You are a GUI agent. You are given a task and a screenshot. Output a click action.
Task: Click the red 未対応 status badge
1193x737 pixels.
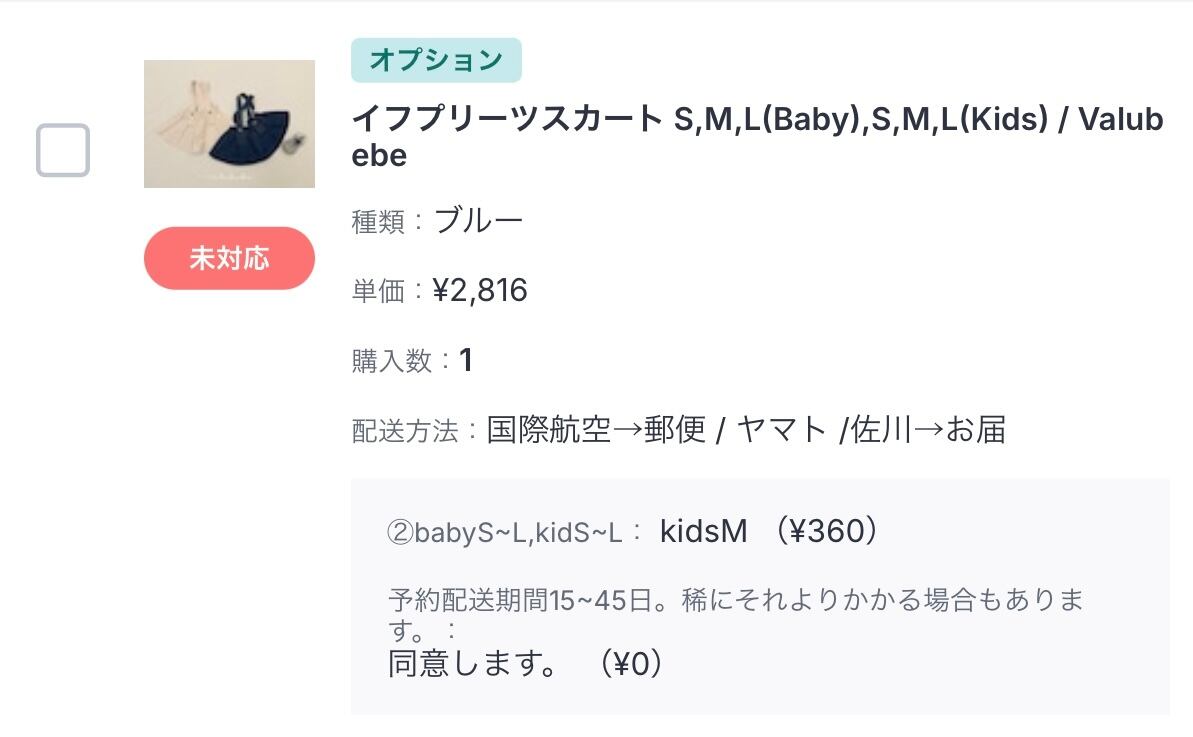click(229, 258)
